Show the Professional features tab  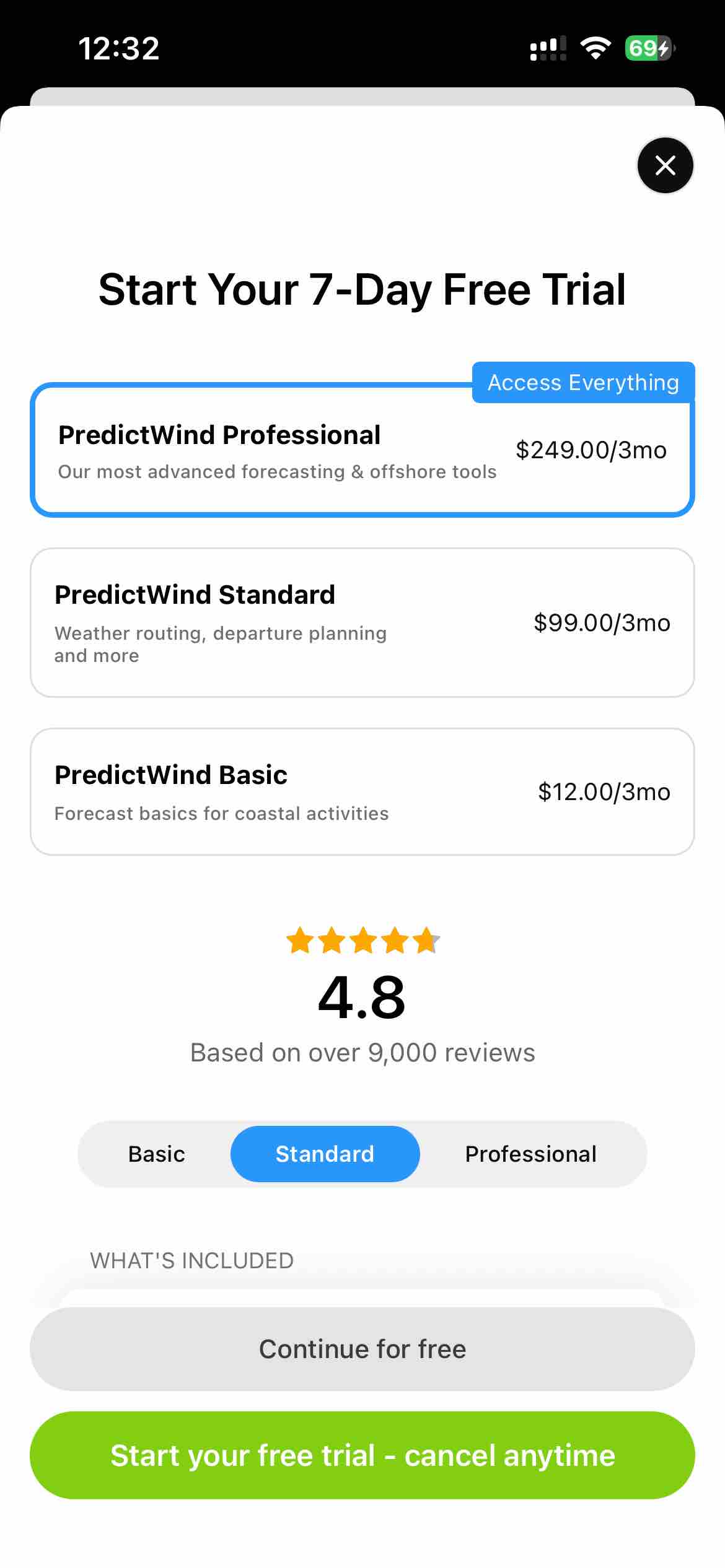(x=530, y=1154)
